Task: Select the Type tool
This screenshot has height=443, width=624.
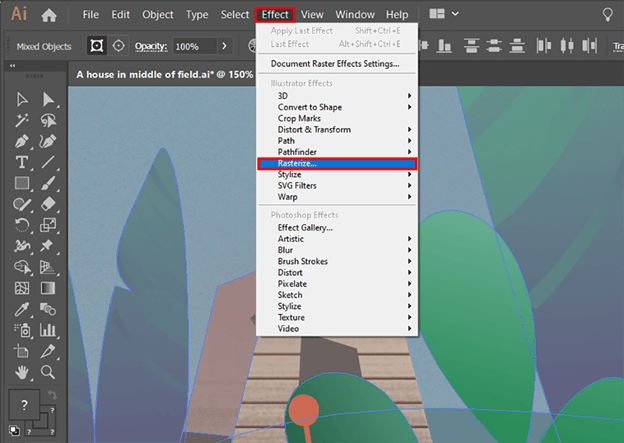Action: 21,162
